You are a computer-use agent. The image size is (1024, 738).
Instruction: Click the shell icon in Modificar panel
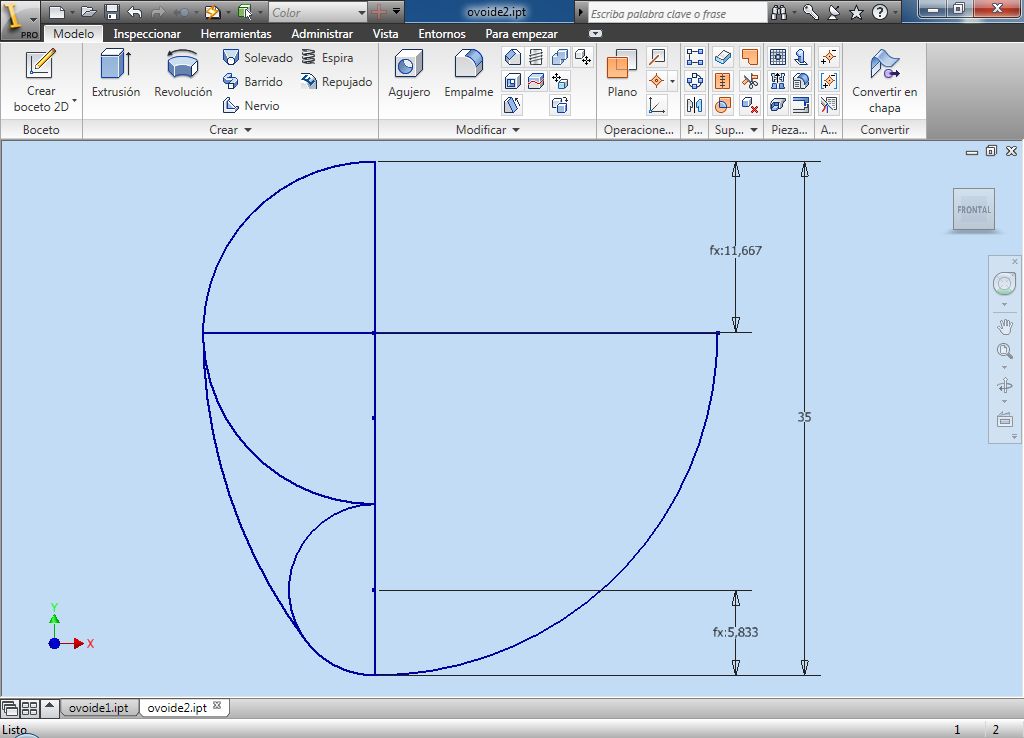[x=513, y=82]
